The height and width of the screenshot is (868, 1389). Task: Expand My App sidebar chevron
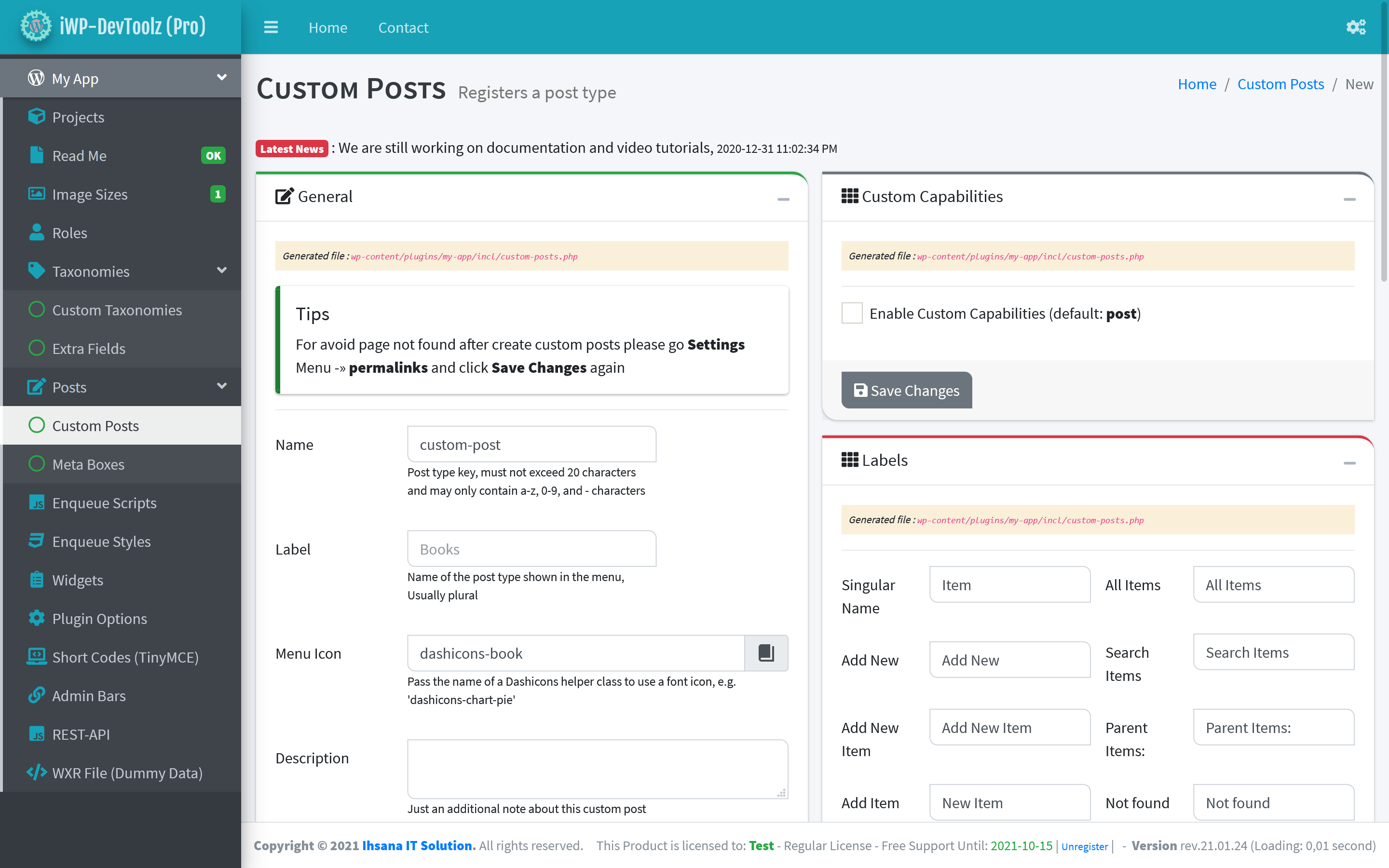(x=221, y=77)
